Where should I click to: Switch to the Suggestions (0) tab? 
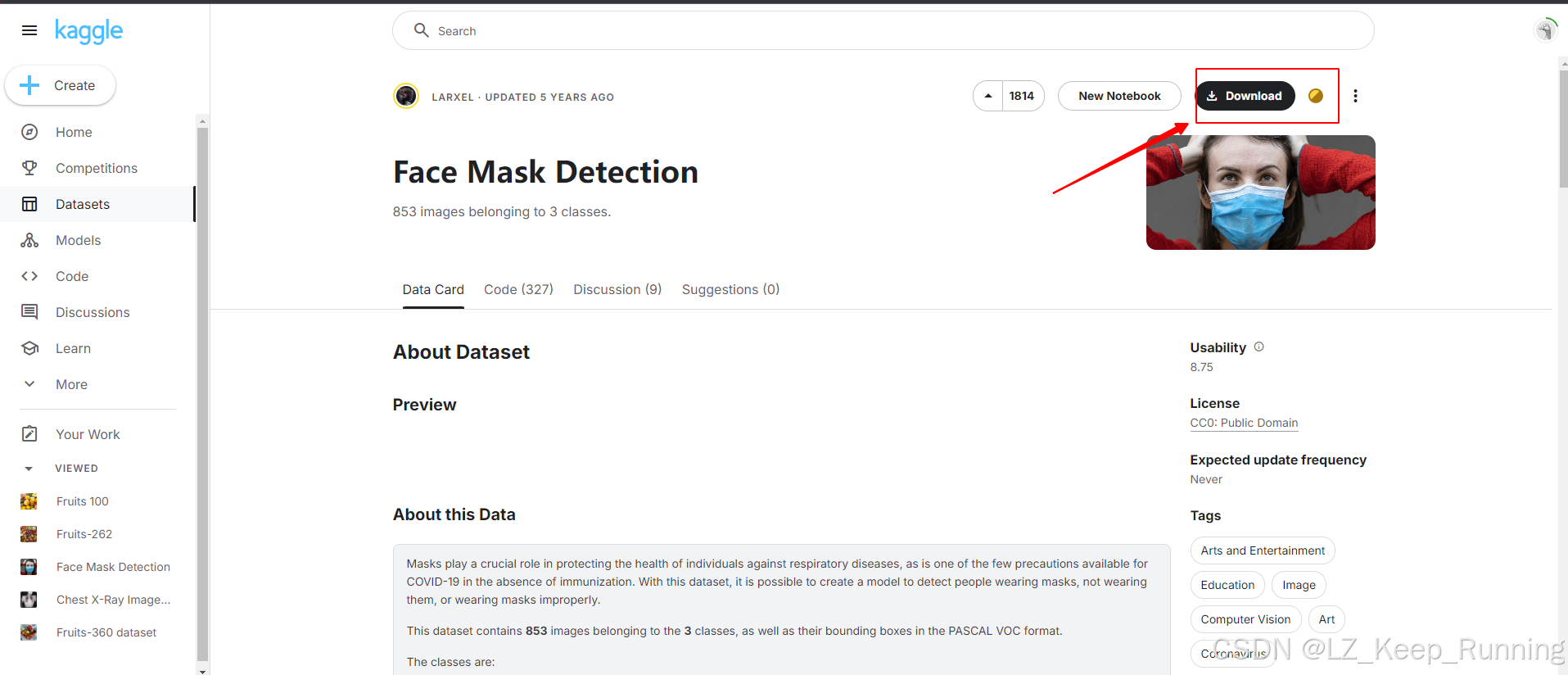point(730,290)
